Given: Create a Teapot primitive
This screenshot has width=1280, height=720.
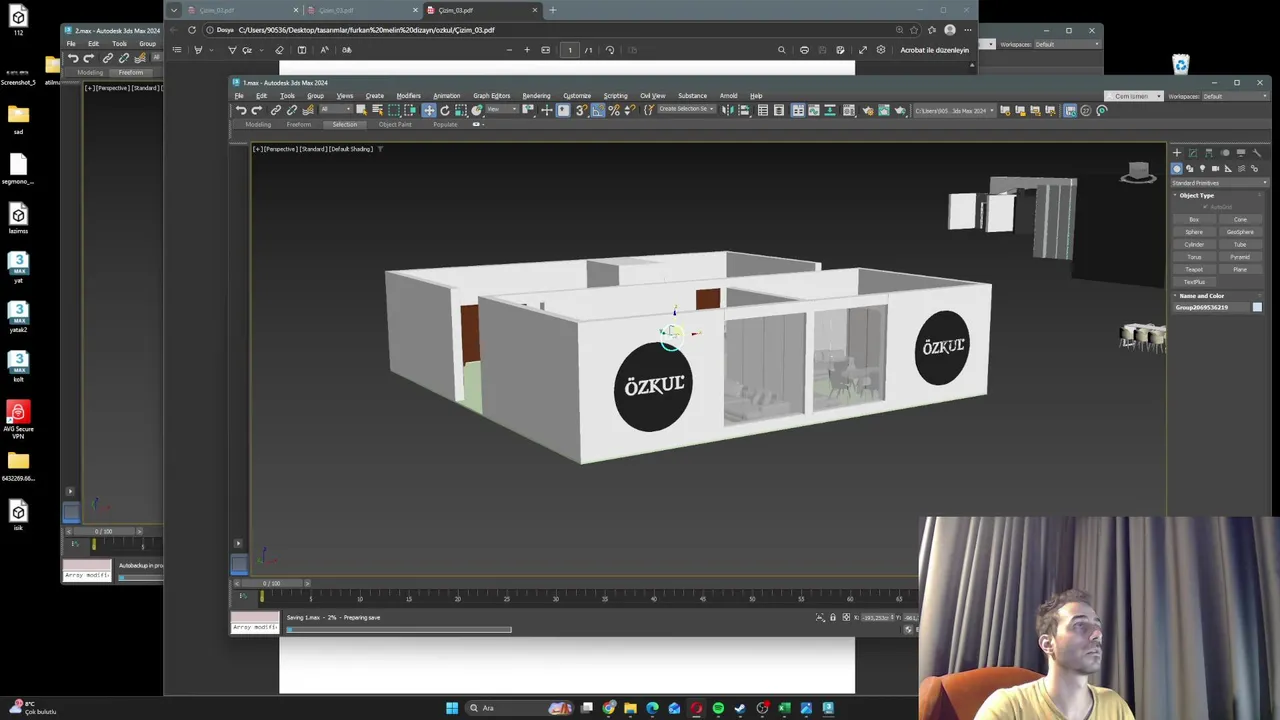Looking at the screenshot, I should click(x=1194, y=269).
